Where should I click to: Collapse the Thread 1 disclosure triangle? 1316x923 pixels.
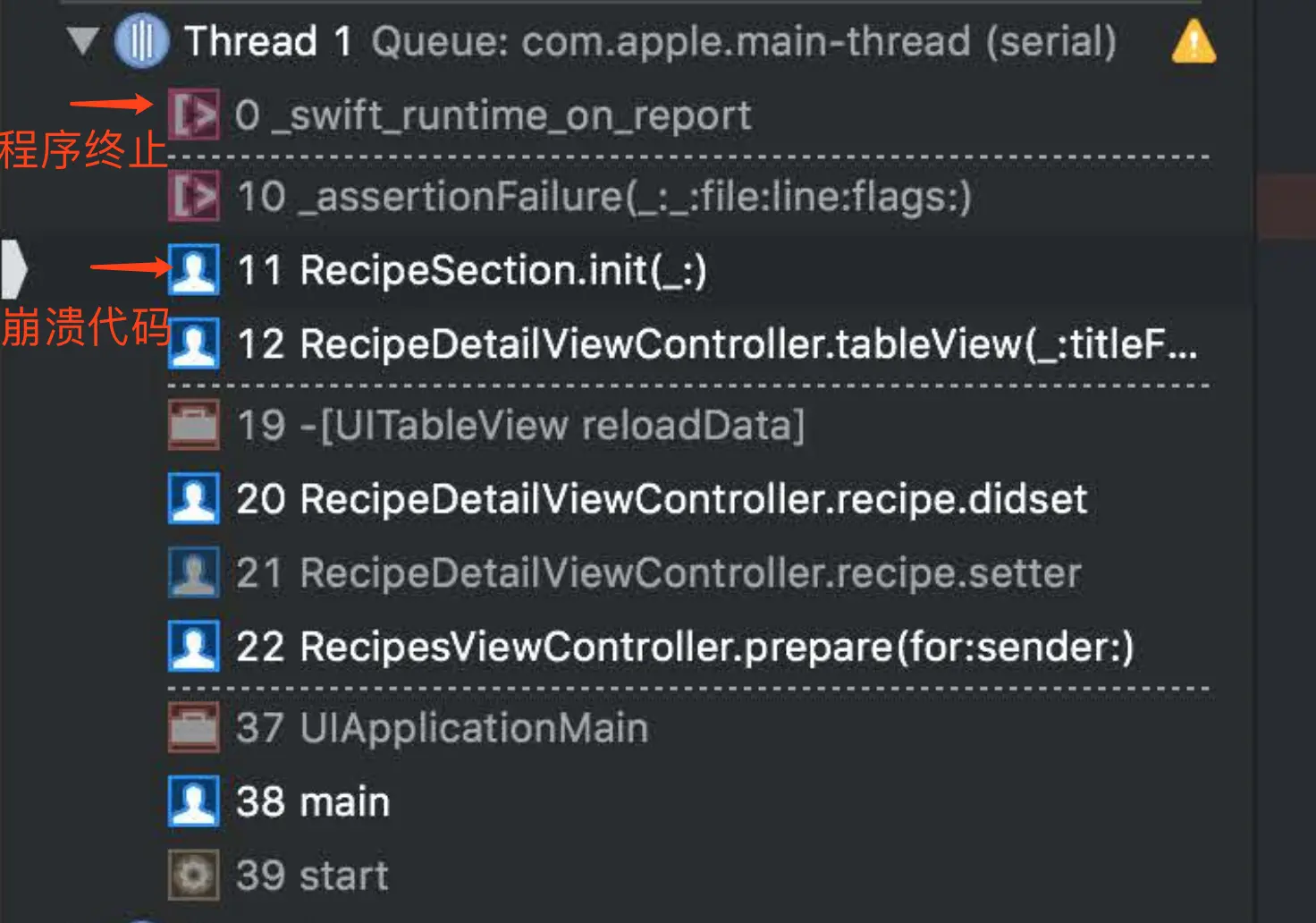(x=82, y=41)
